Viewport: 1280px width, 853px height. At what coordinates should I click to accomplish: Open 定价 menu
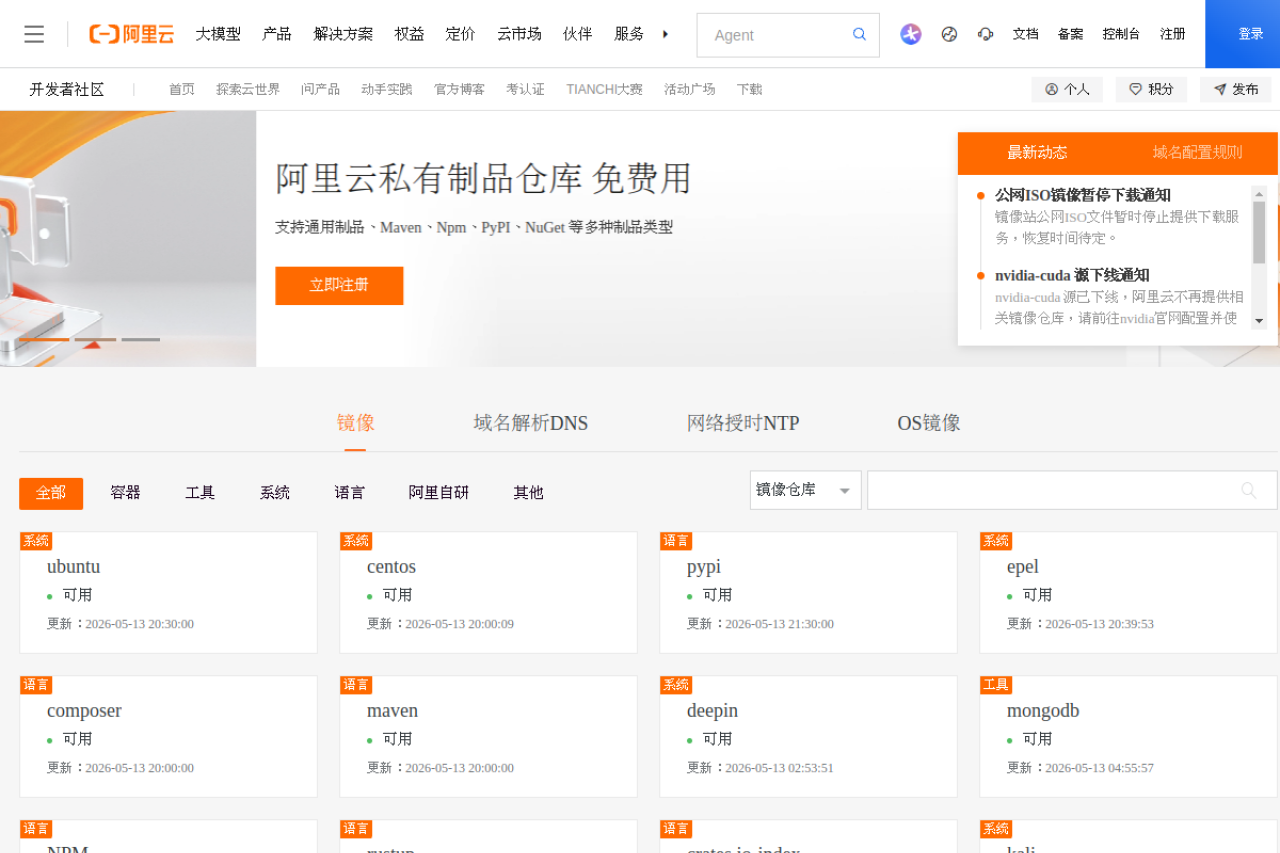click(x=461, y=34)
